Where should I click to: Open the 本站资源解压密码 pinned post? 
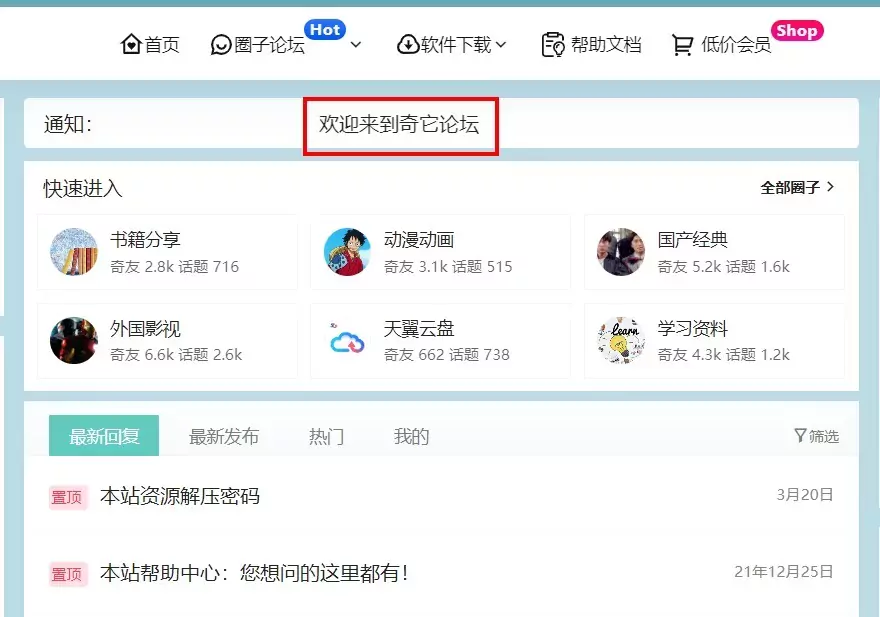[180, 496]
